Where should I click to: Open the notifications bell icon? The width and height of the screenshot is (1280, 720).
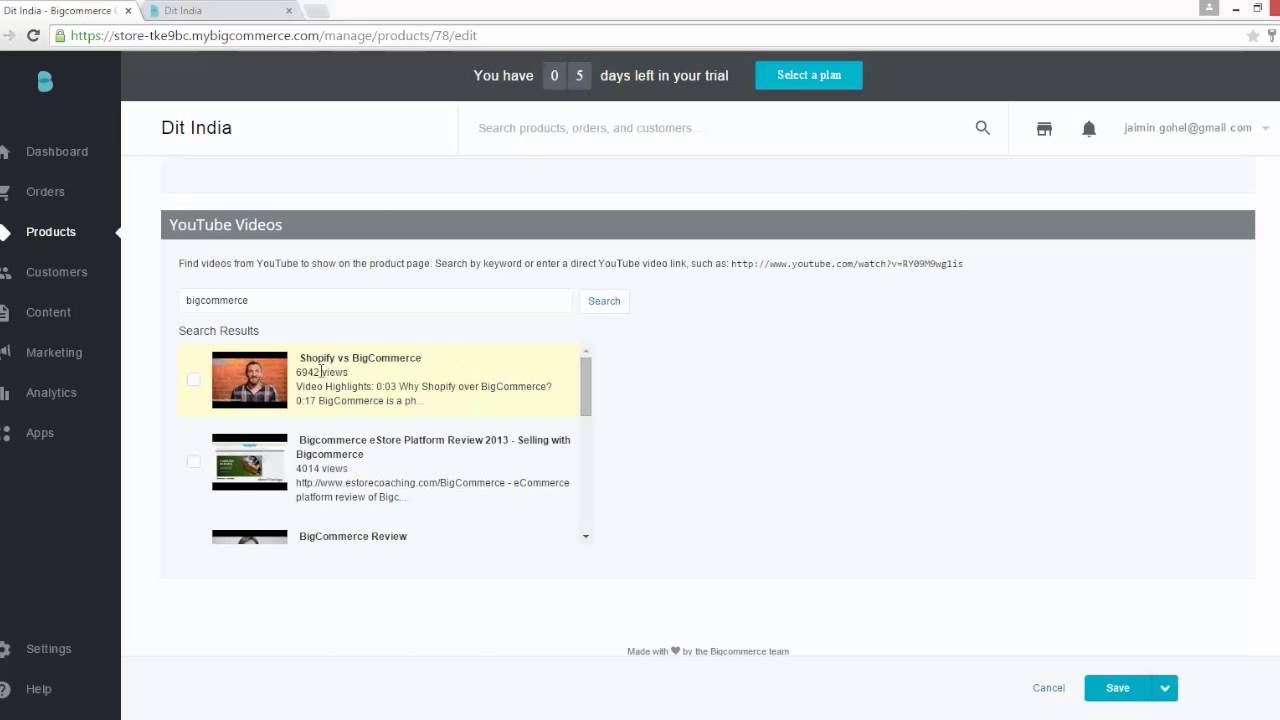[1089, 129]
